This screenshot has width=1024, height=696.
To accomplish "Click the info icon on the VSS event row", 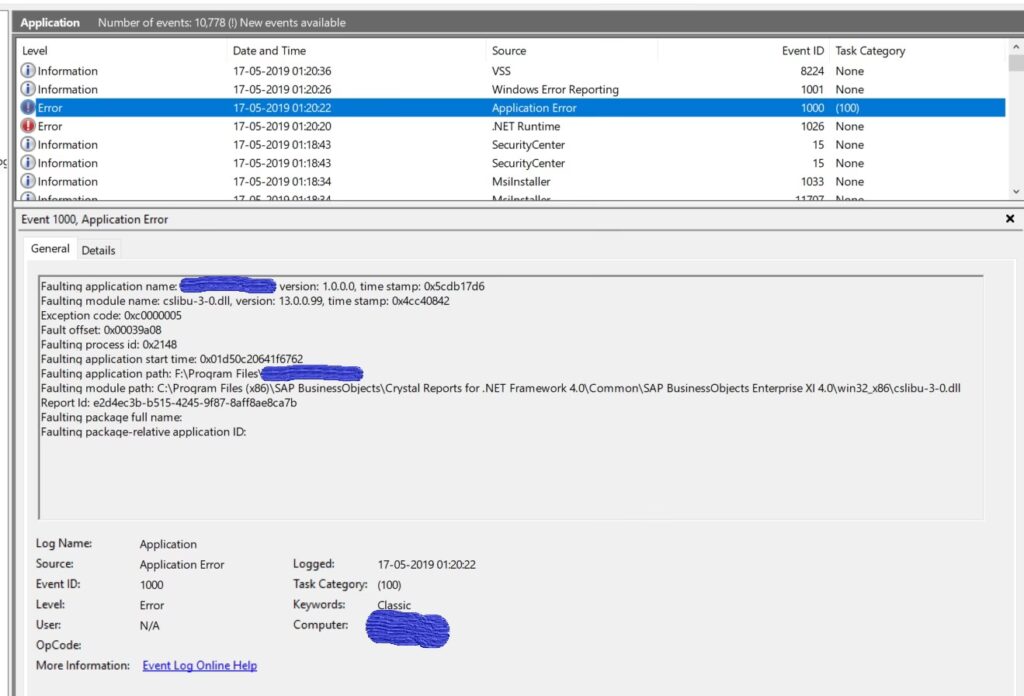I will coord(28,71).
